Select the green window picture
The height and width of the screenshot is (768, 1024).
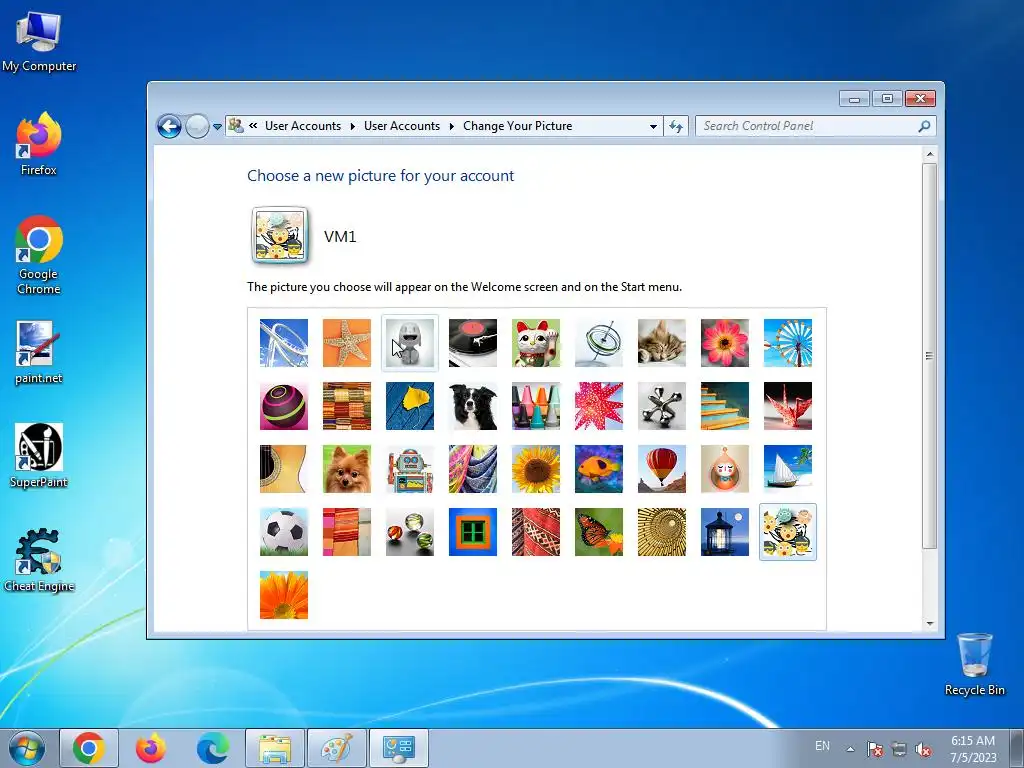473,532
